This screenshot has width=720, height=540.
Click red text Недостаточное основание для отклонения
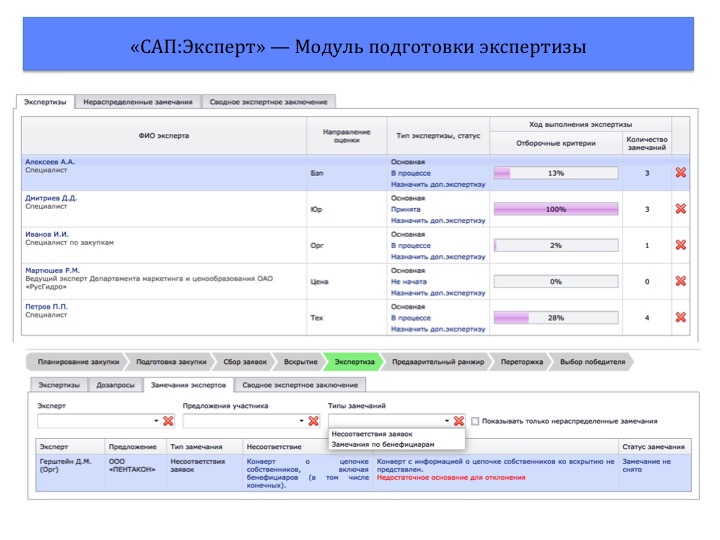pos(451,478)
